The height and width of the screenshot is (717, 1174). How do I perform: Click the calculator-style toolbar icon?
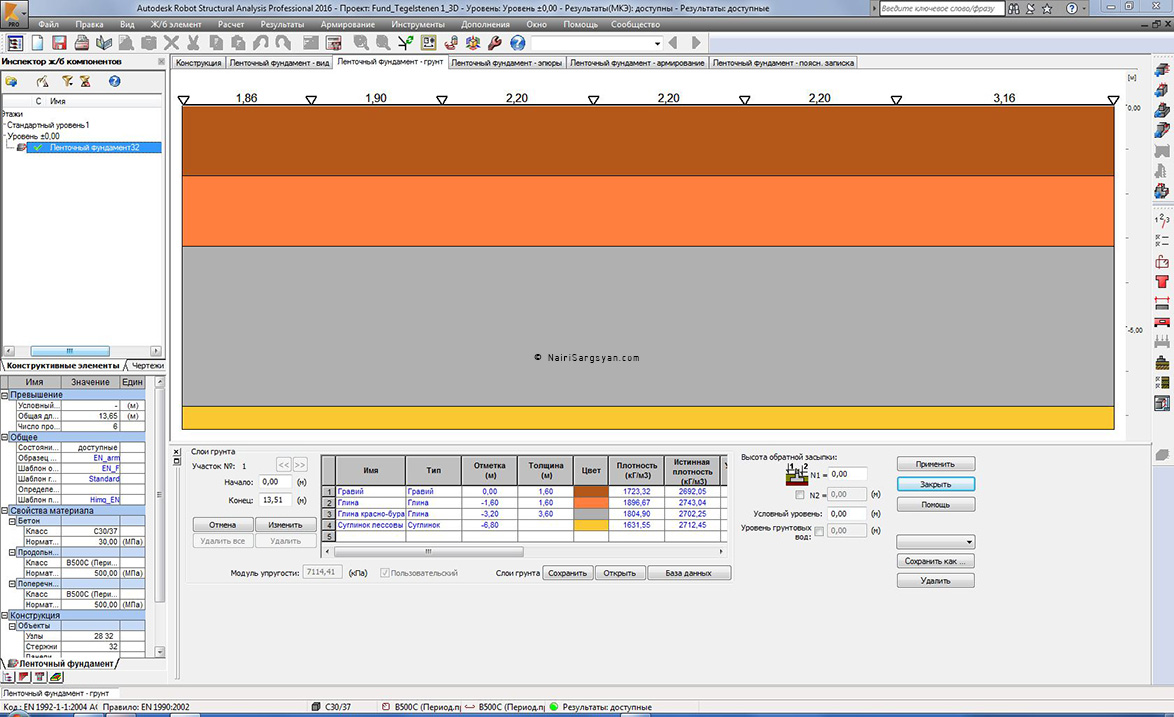pos(334,43)
